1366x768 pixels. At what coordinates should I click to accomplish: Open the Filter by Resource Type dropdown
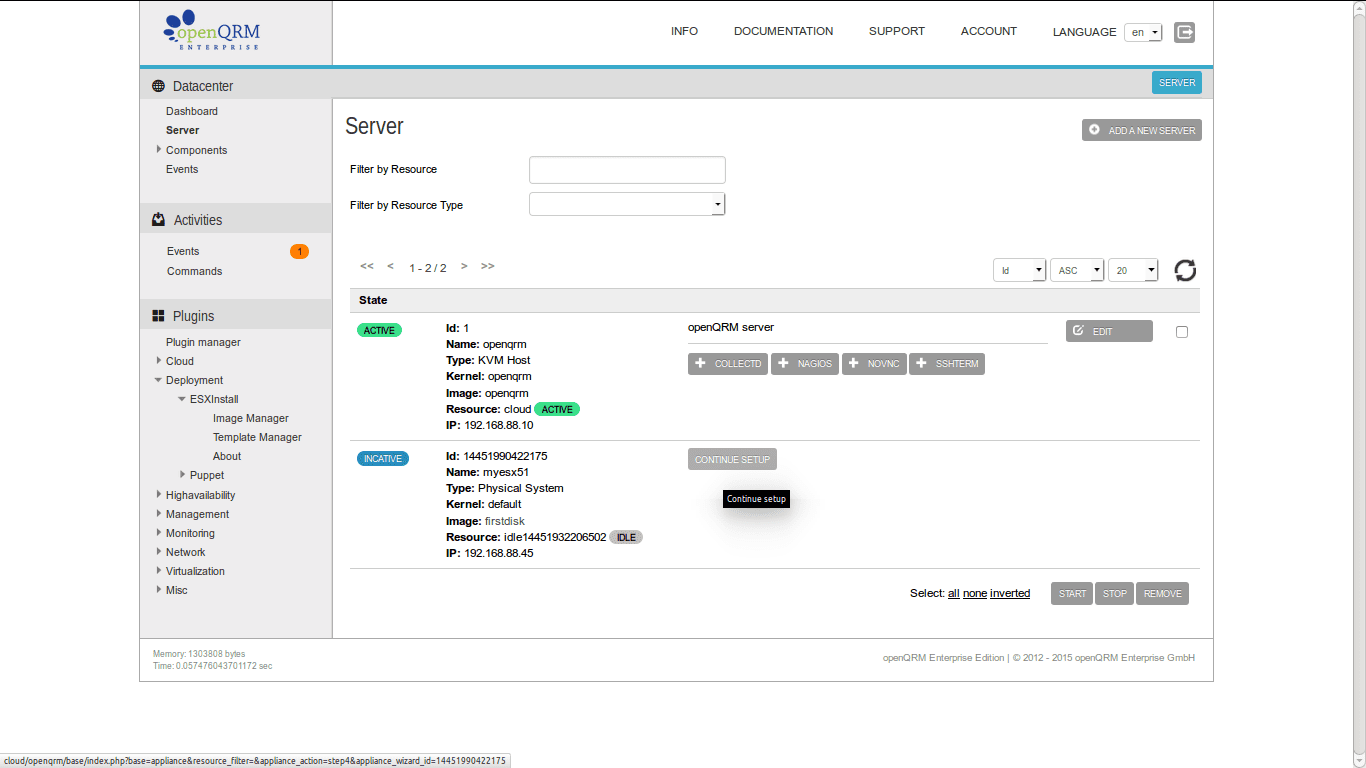[x=627, y=204]
